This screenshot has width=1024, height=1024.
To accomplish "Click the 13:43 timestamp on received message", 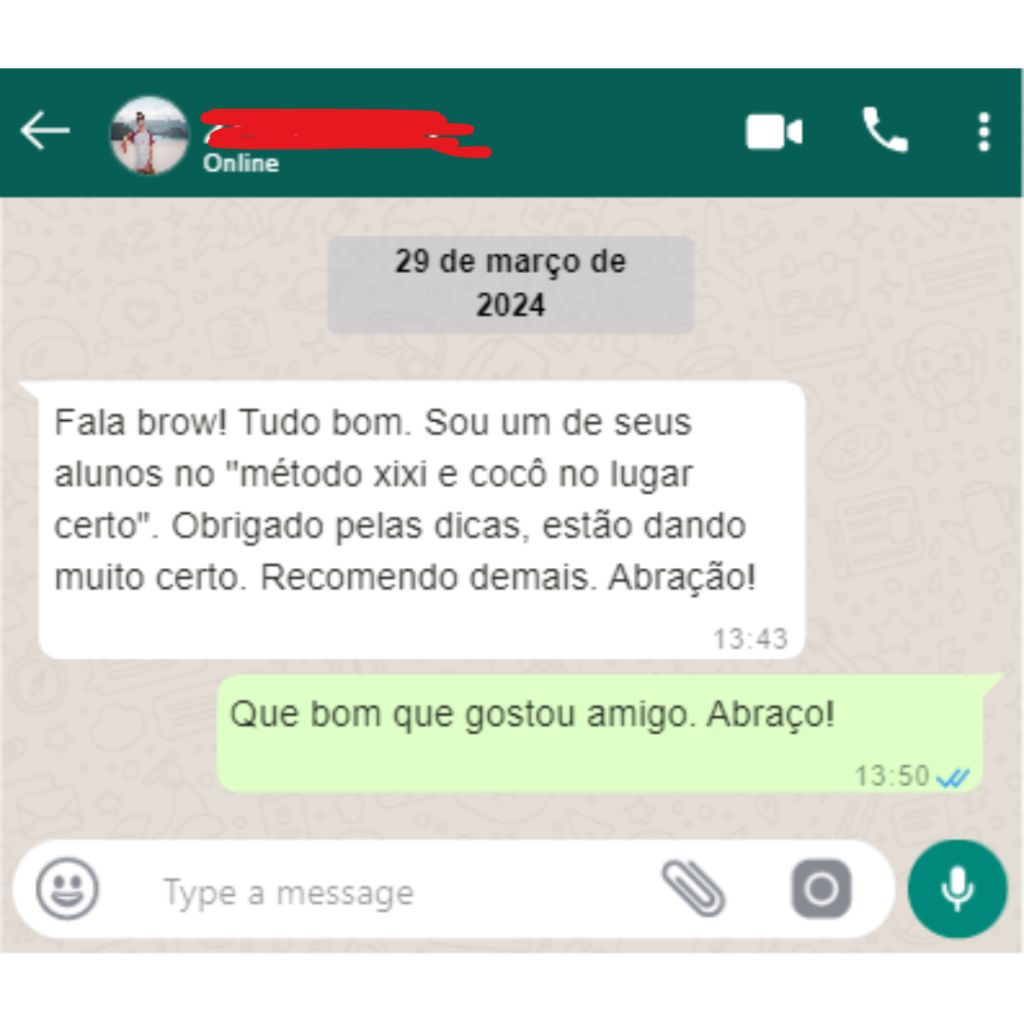I will [x=750, y=639].
